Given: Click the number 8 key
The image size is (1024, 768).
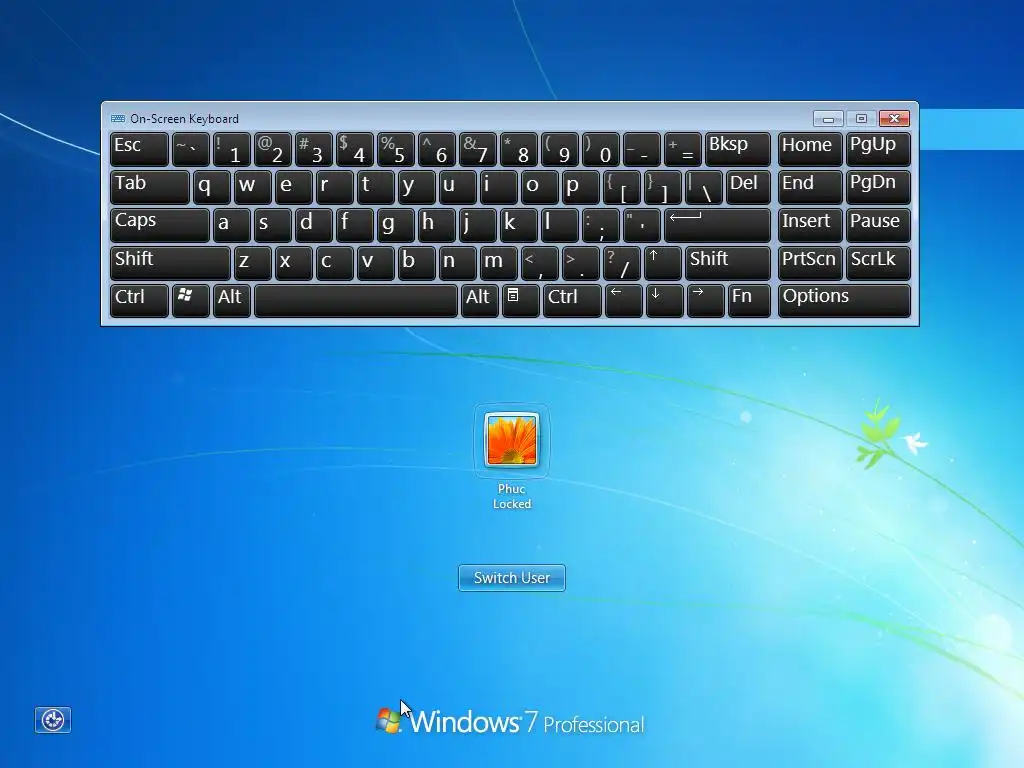Looking at the screenshot, I should [519, 149].
